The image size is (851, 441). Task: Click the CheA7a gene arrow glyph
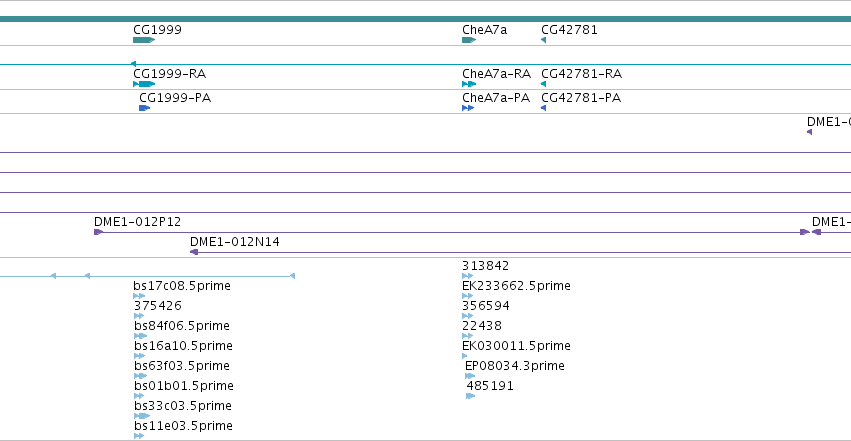(x=469, y=40)
